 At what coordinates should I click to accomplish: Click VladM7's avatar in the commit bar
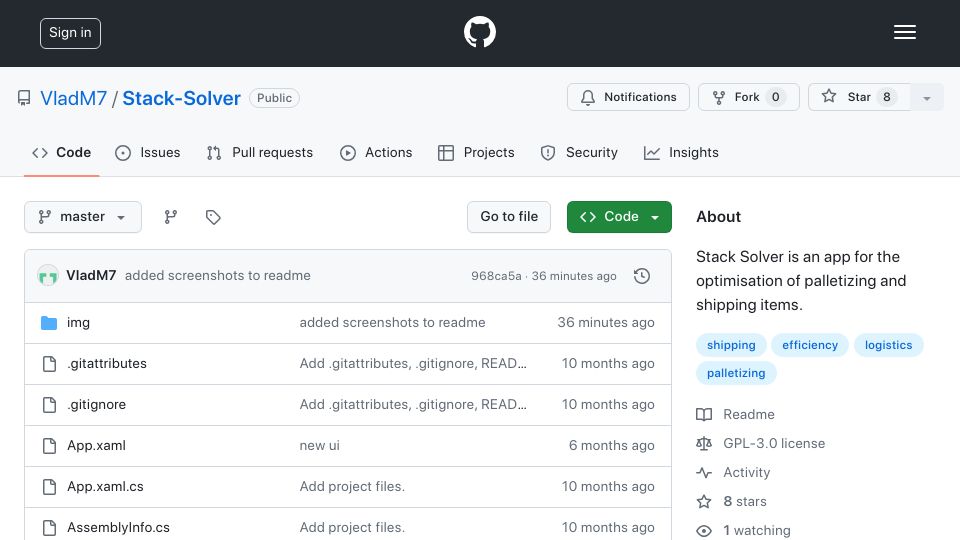tap(48, 276)
